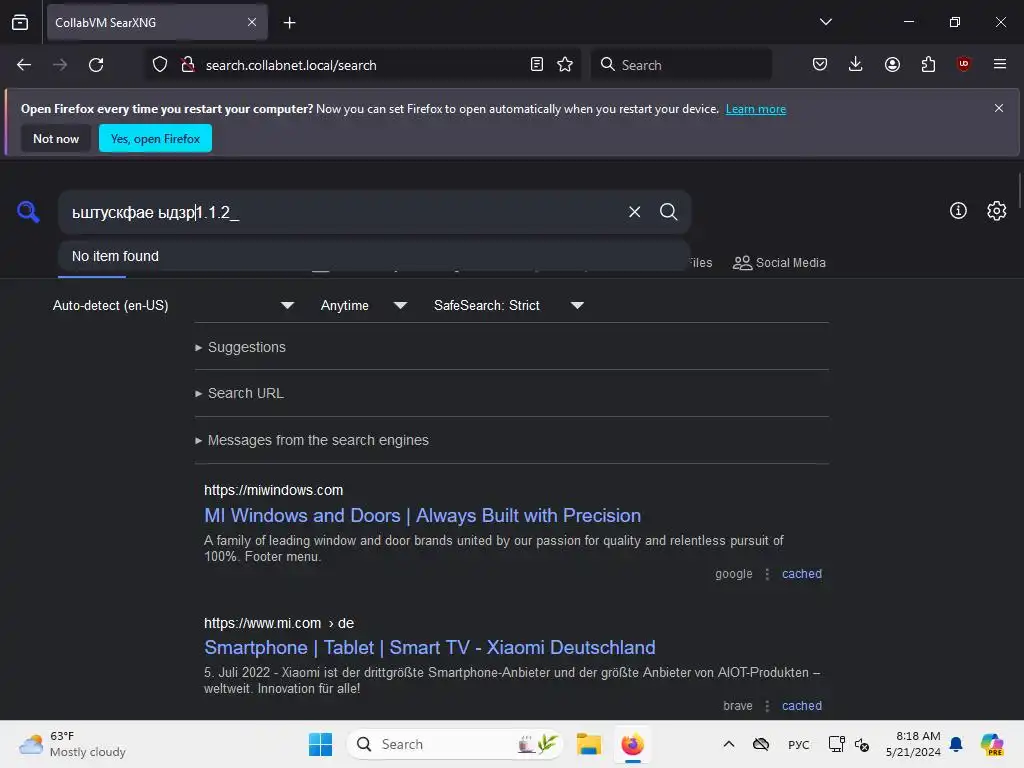The image size is (1024, 768).
Task: Open the clock showing 8:18 AM
Action: [913, 744]
